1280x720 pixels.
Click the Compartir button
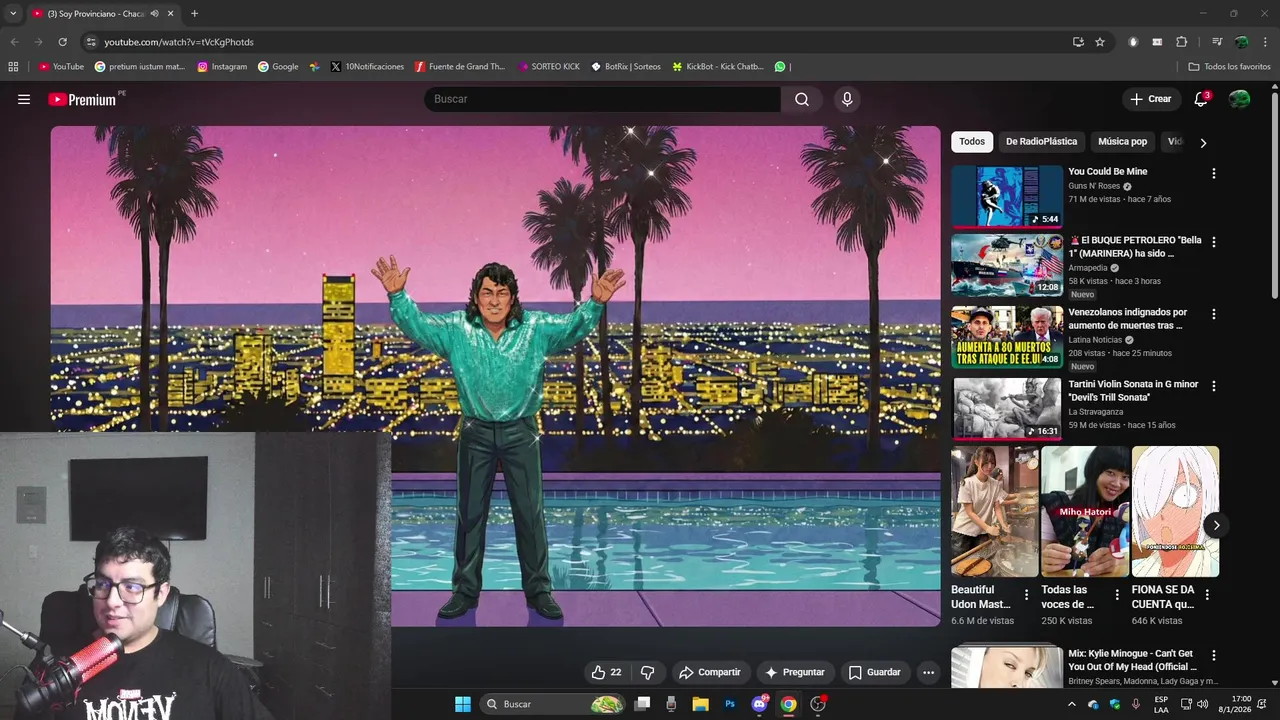(710, 672)
